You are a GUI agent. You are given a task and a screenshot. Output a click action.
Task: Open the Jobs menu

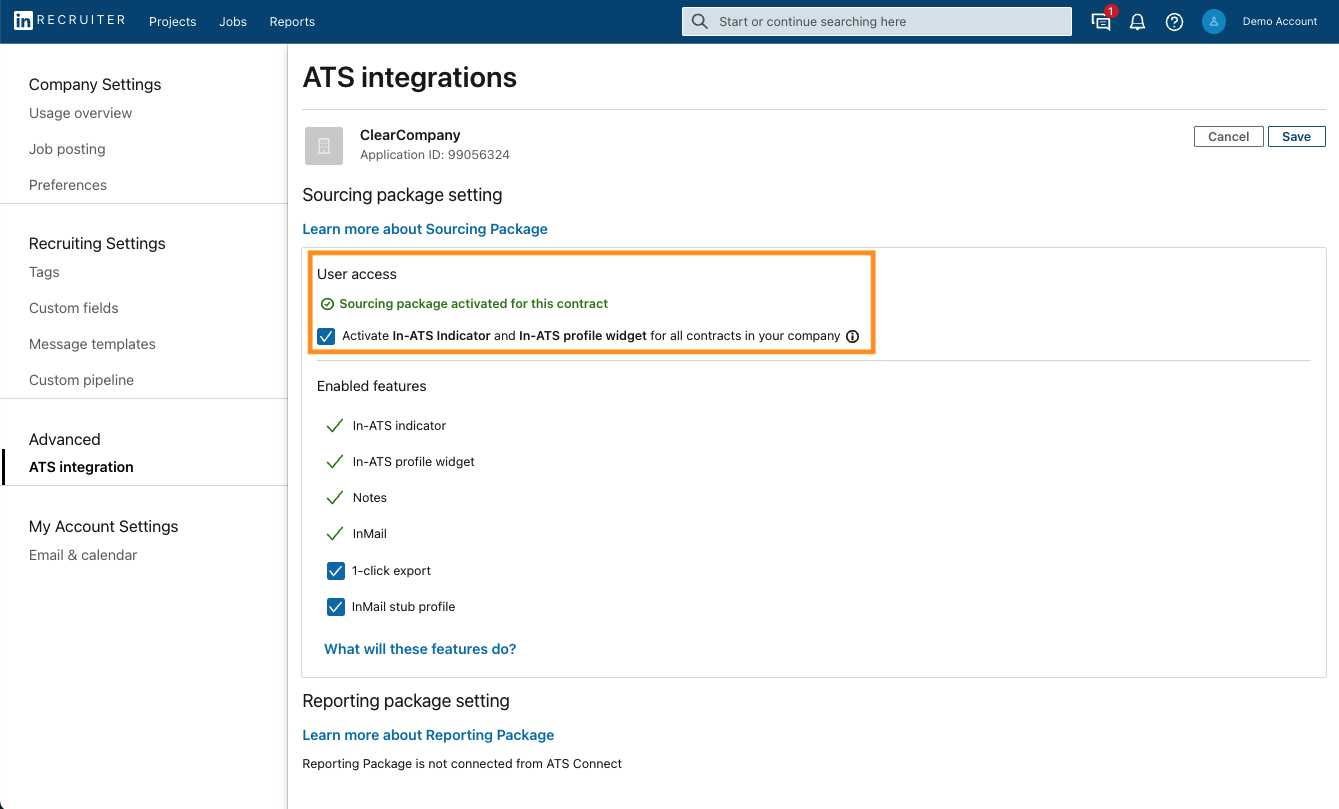pos(233,22)
